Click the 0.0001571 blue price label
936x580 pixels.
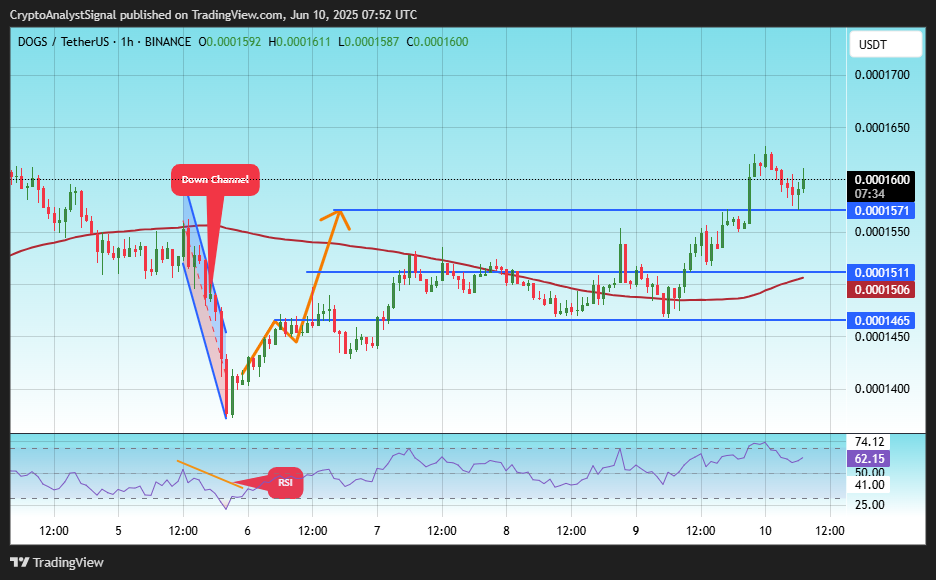[881, 211]
